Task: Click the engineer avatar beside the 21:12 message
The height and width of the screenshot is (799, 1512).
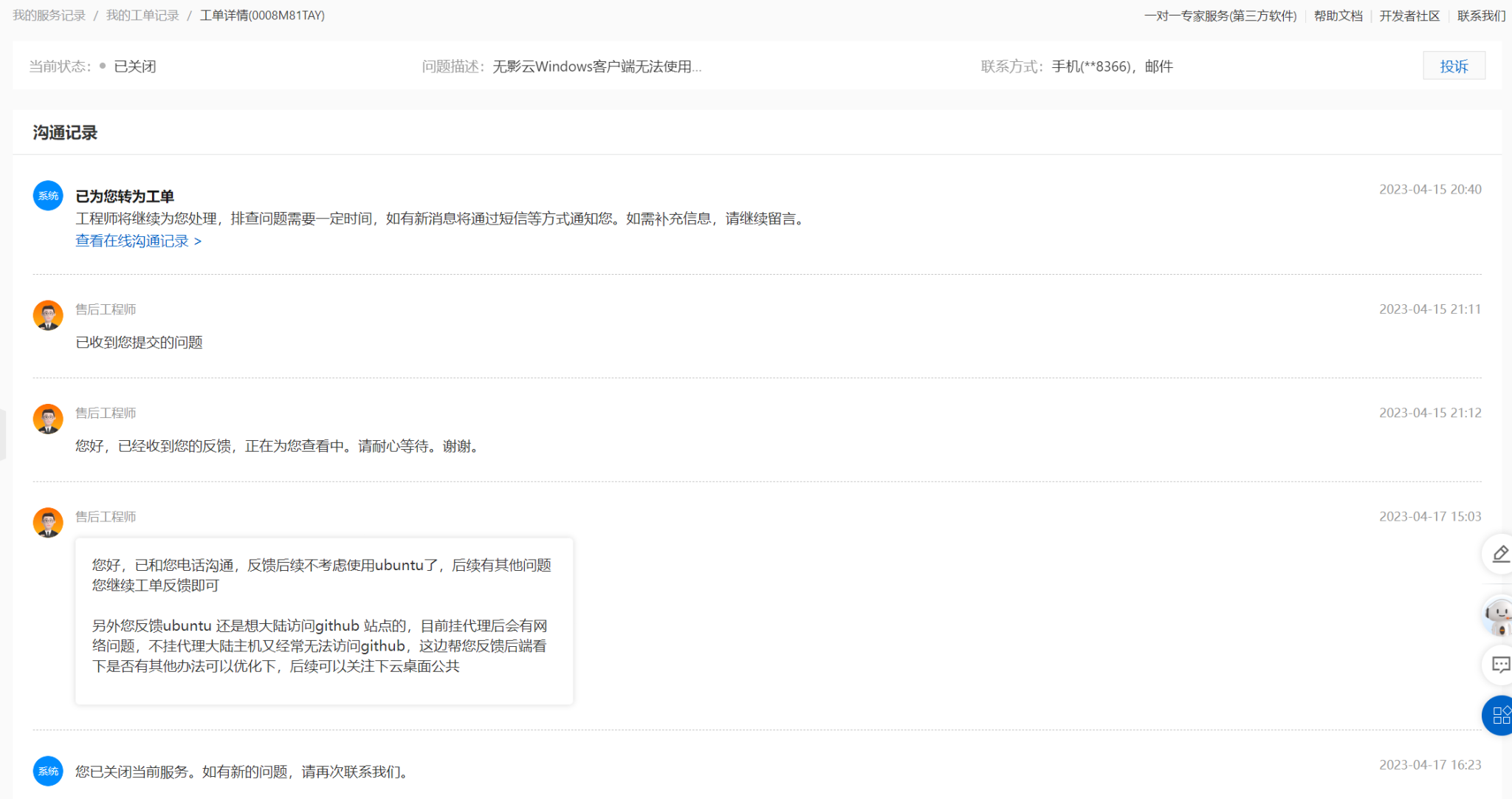Action: point(48,419)
